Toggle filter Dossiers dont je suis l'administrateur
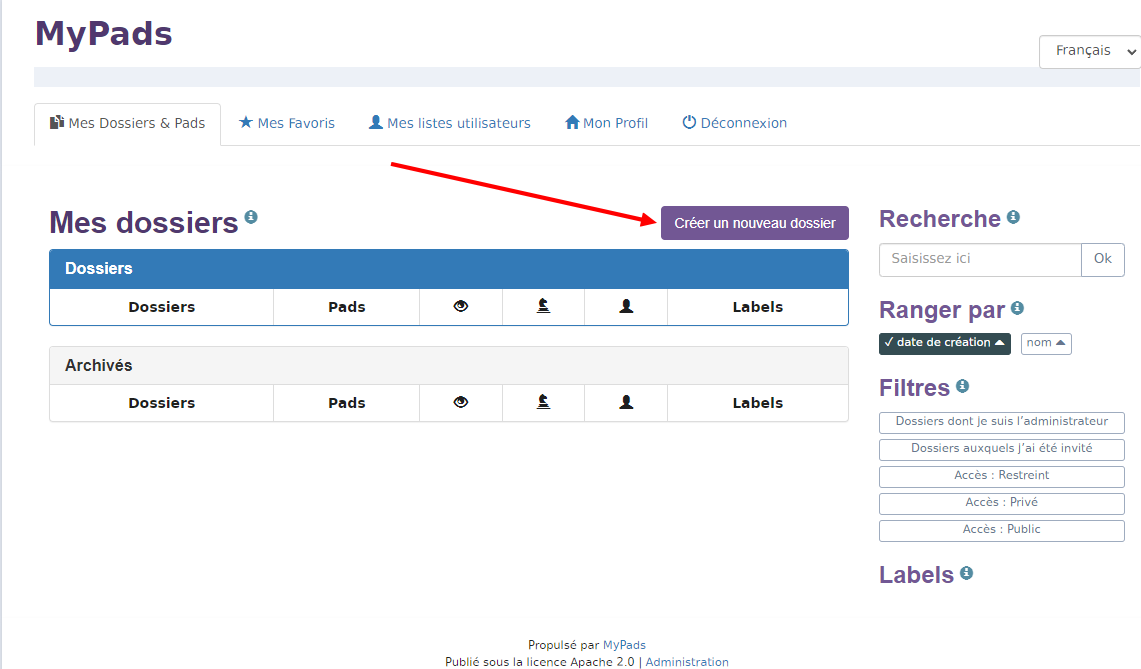Image resolution: width=1141 pixels, height=669 pixels. (x=1001, y=422)
